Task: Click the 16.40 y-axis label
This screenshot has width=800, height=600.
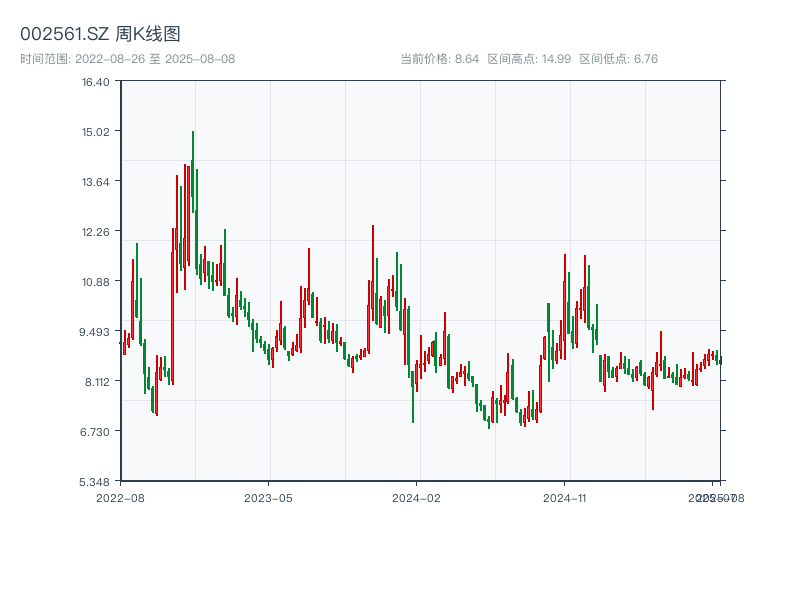Action: pyautogui.click(x=97, y=83)
